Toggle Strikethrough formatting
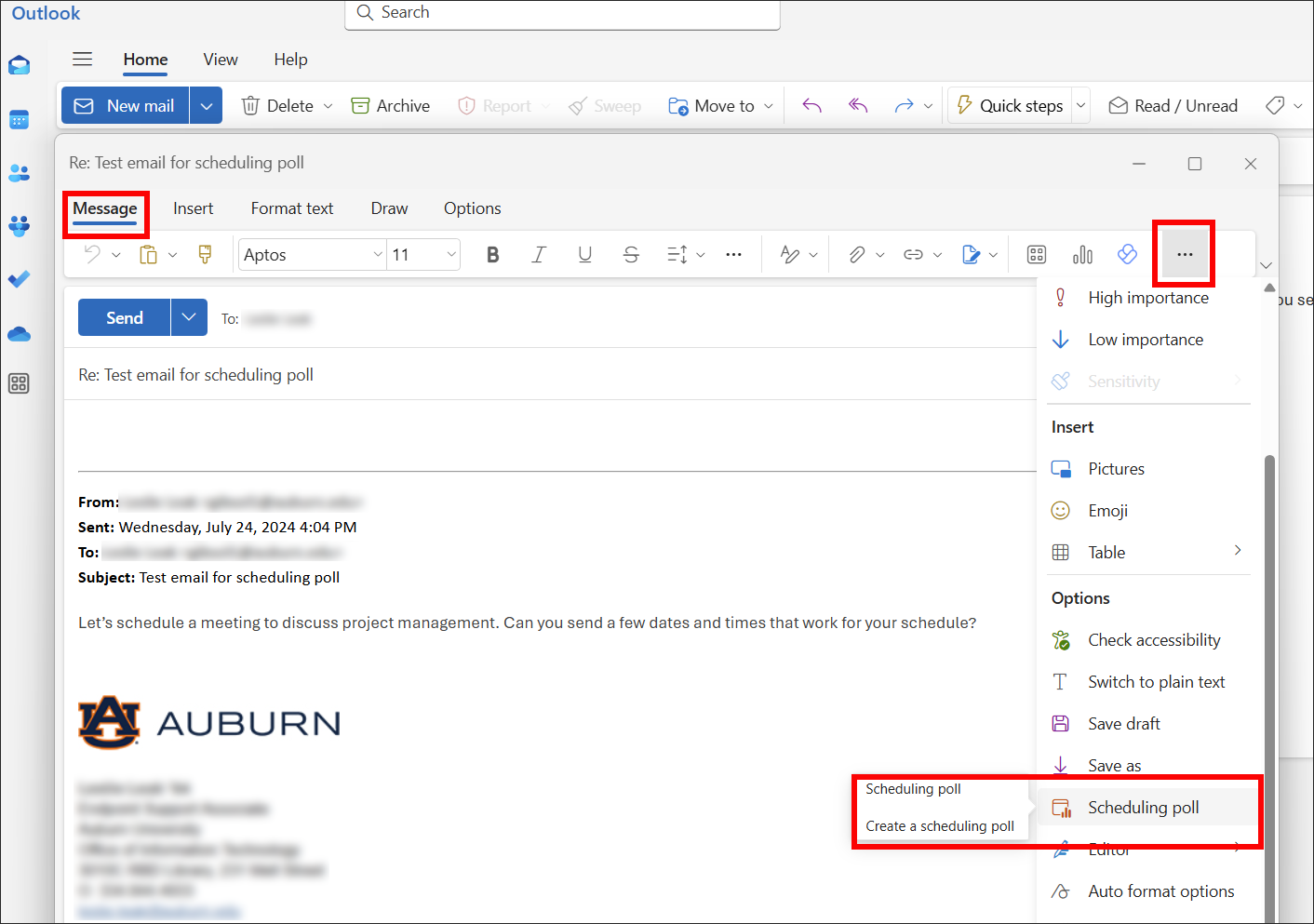The height and width of the screenshot is (924, 1314). (631, 255)
